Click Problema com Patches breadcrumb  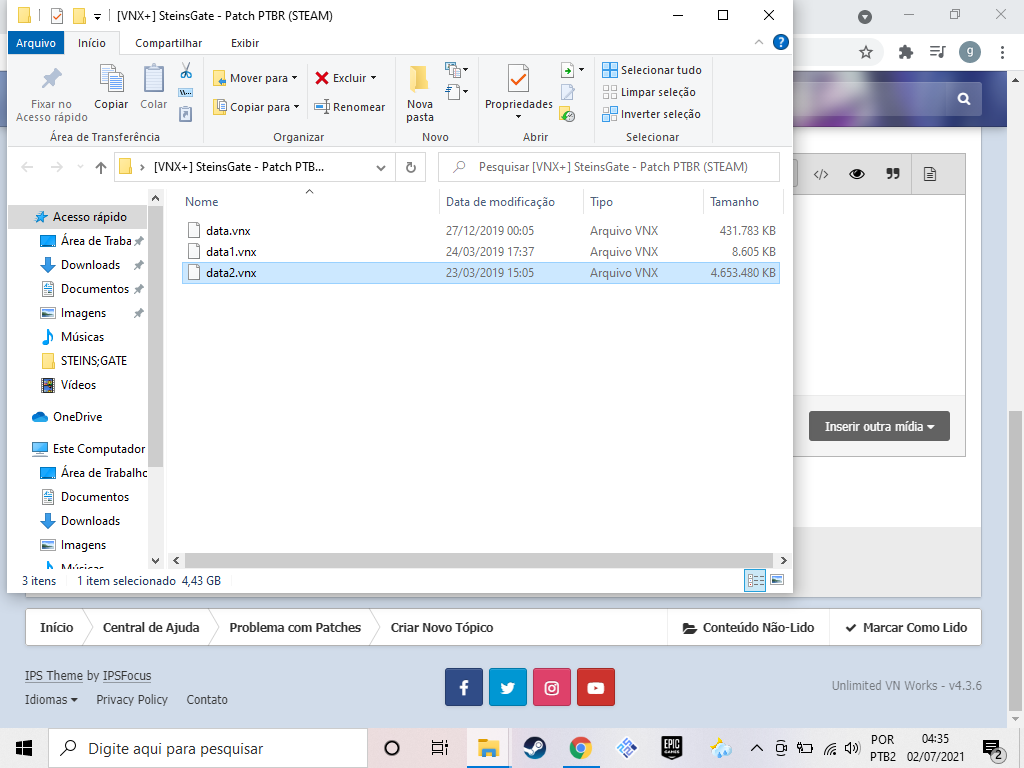295,628
